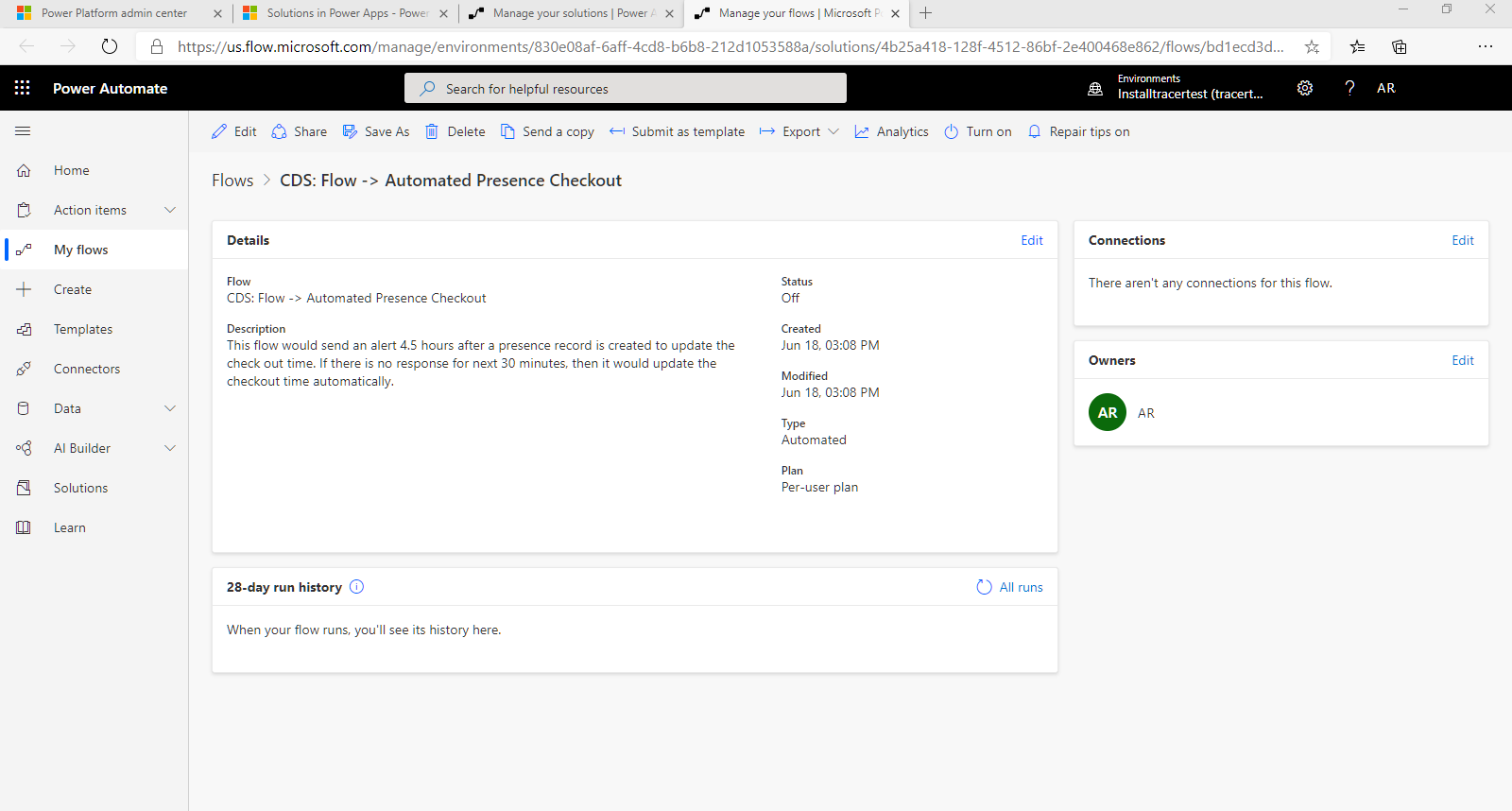Click the Automated type value
This screenshot has height=811, width=1512.
tap(814, 440)
